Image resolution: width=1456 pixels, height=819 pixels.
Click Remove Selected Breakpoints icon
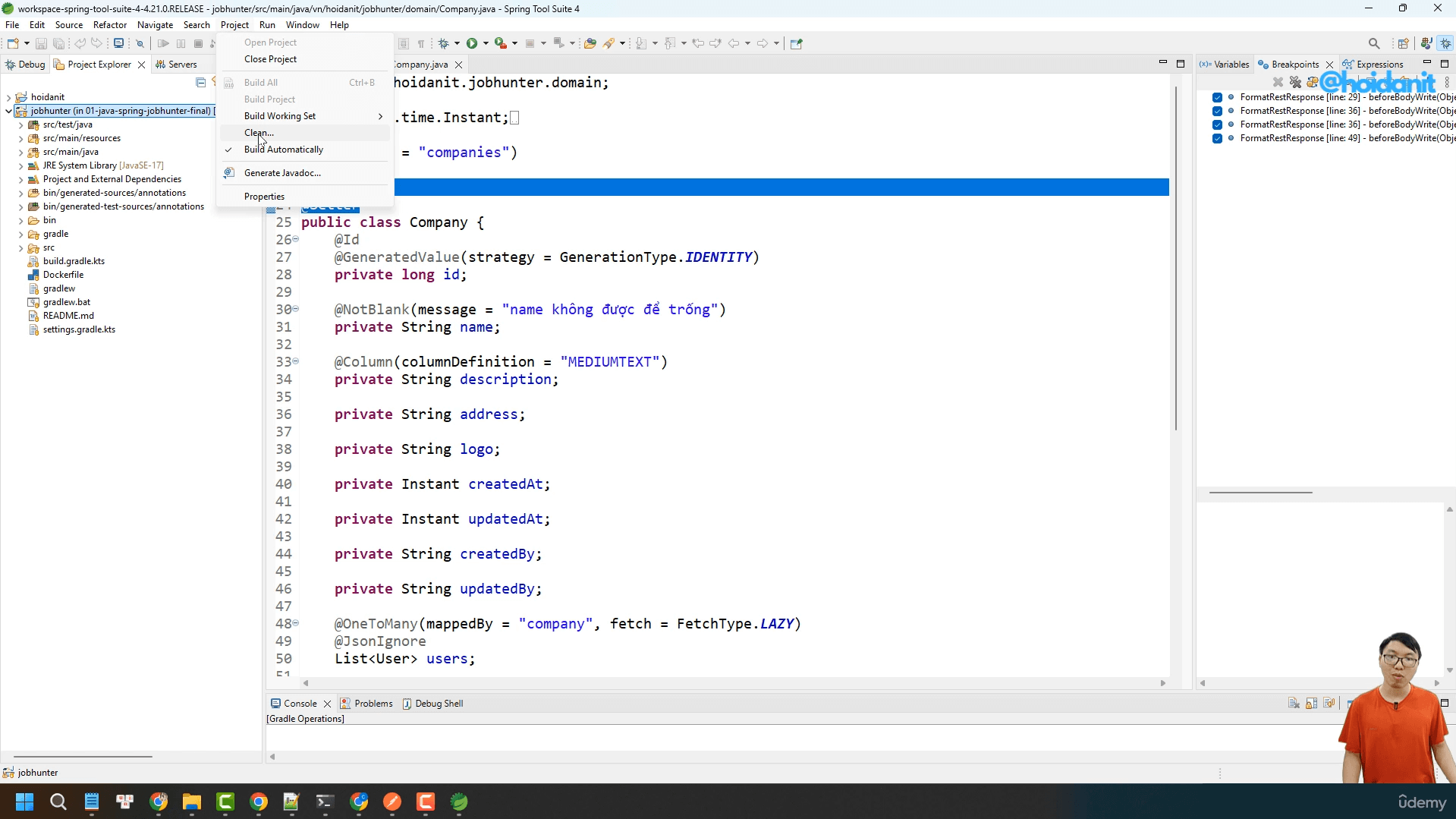point(1278,81)
